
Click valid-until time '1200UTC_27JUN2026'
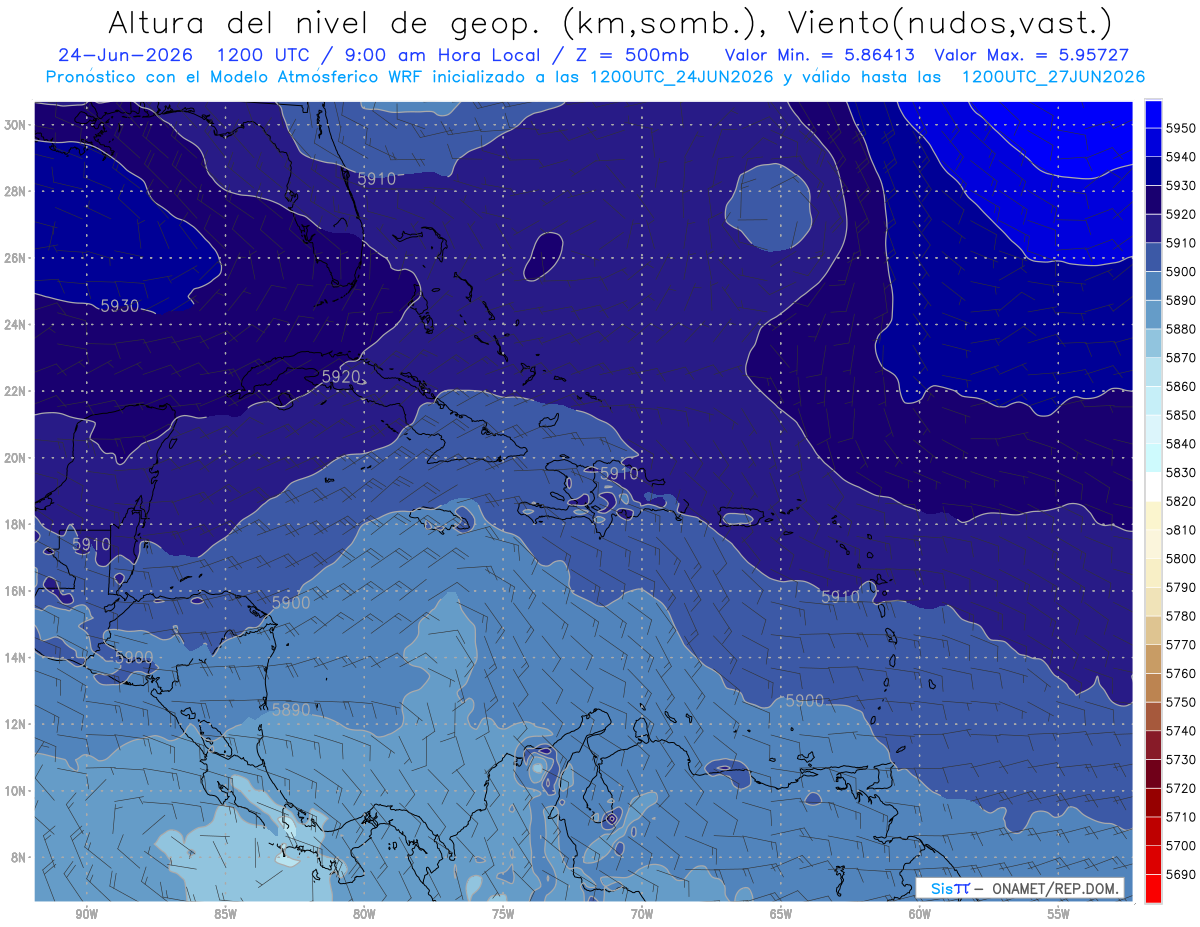[1053, 77]
